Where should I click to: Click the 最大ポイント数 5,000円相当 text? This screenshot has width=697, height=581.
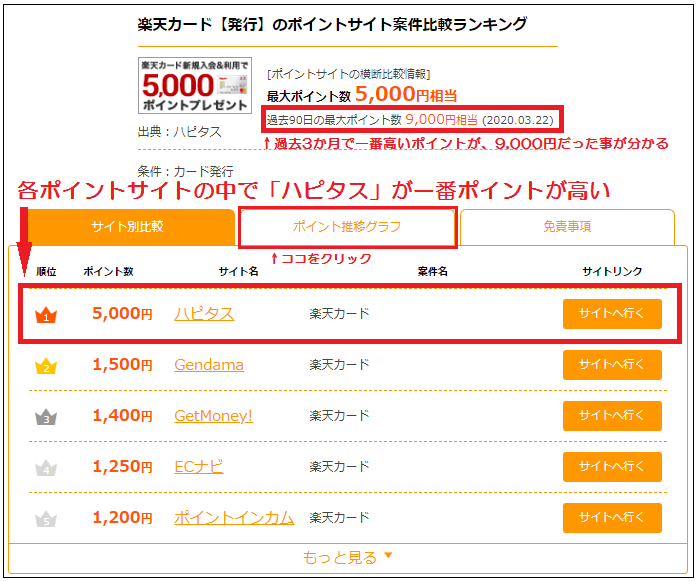[362, 95]
